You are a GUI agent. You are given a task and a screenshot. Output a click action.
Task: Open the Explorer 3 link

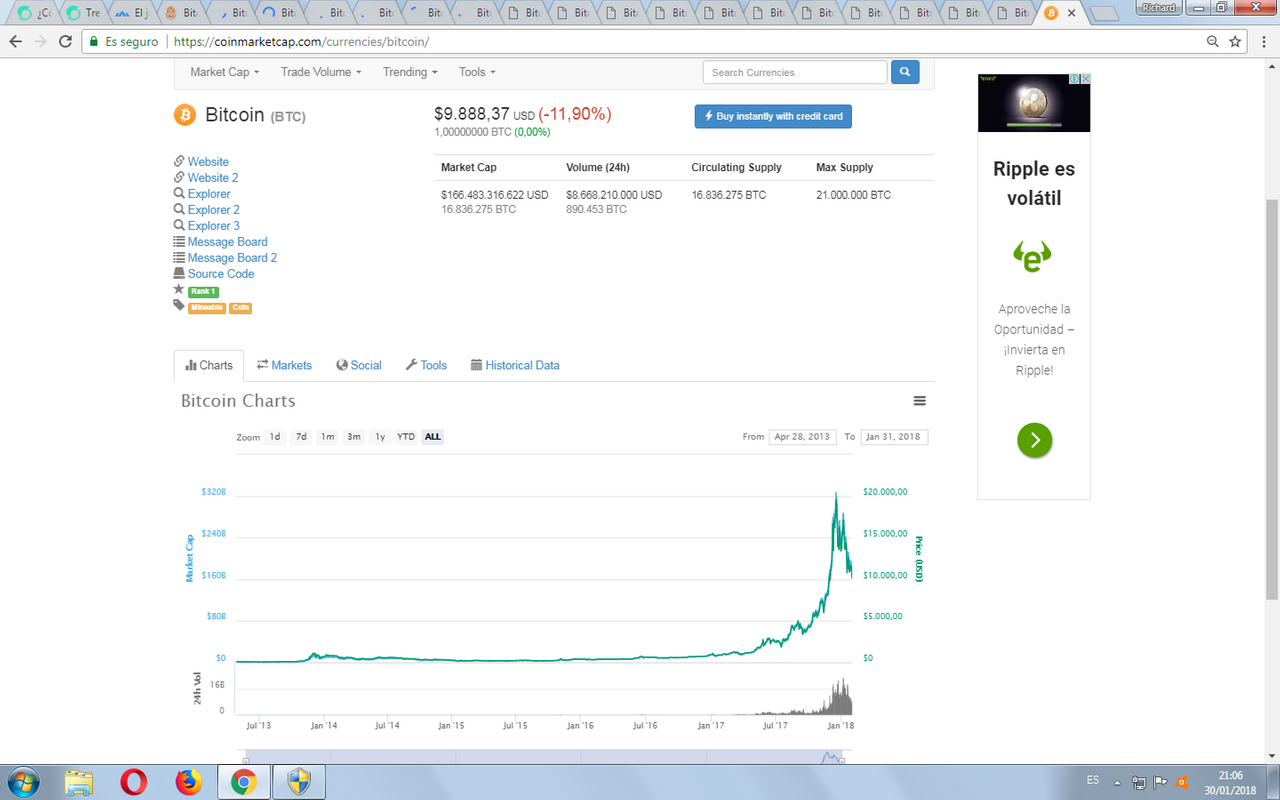click(214, 226)
